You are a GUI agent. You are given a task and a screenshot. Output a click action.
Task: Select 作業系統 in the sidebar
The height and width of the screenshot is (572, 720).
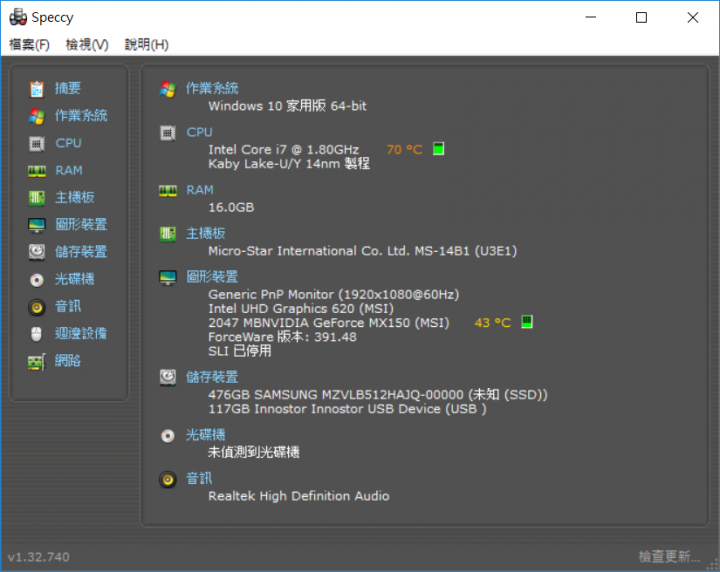tap(81, 115)
